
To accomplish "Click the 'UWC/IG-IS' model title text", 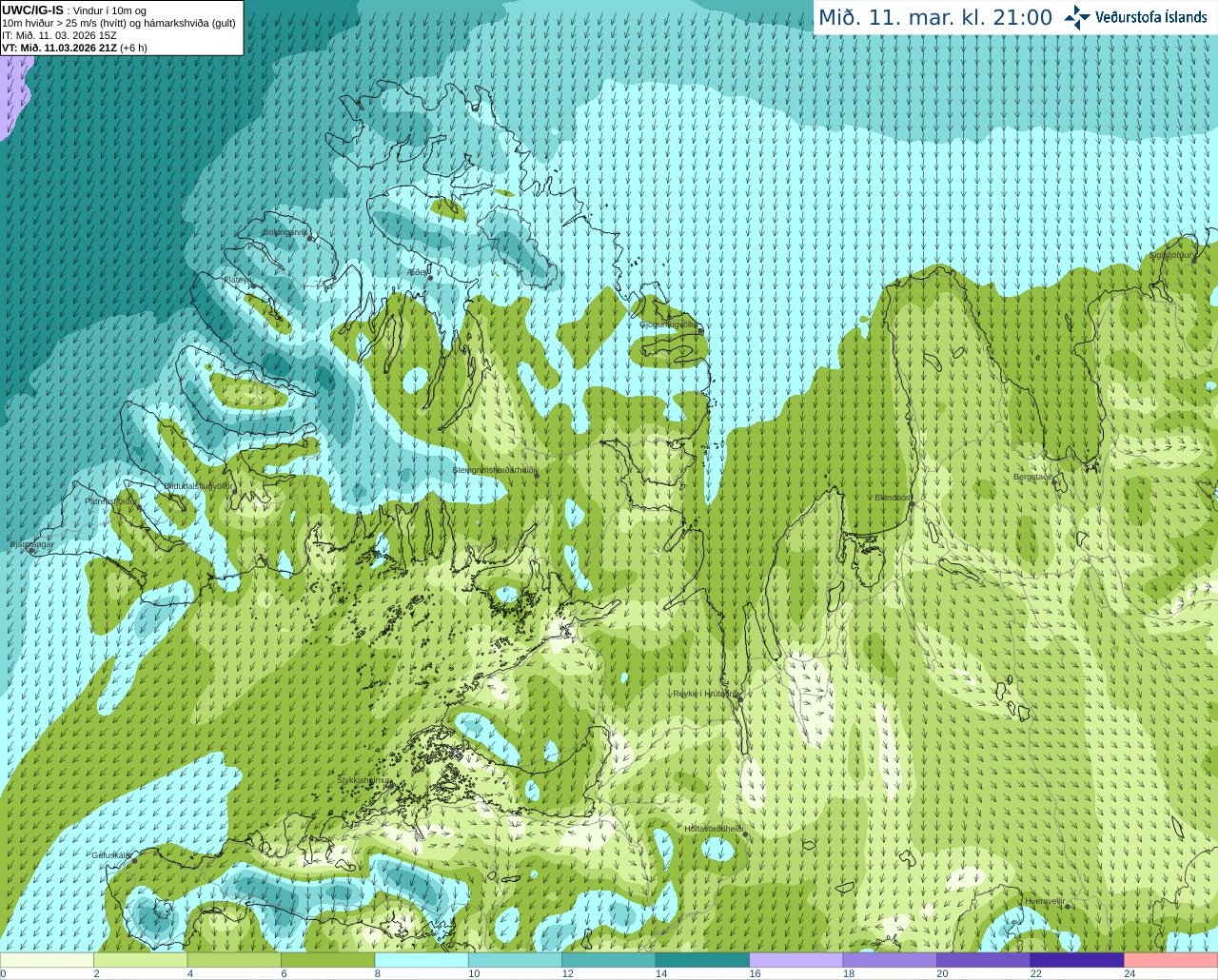I will [33, 10].
